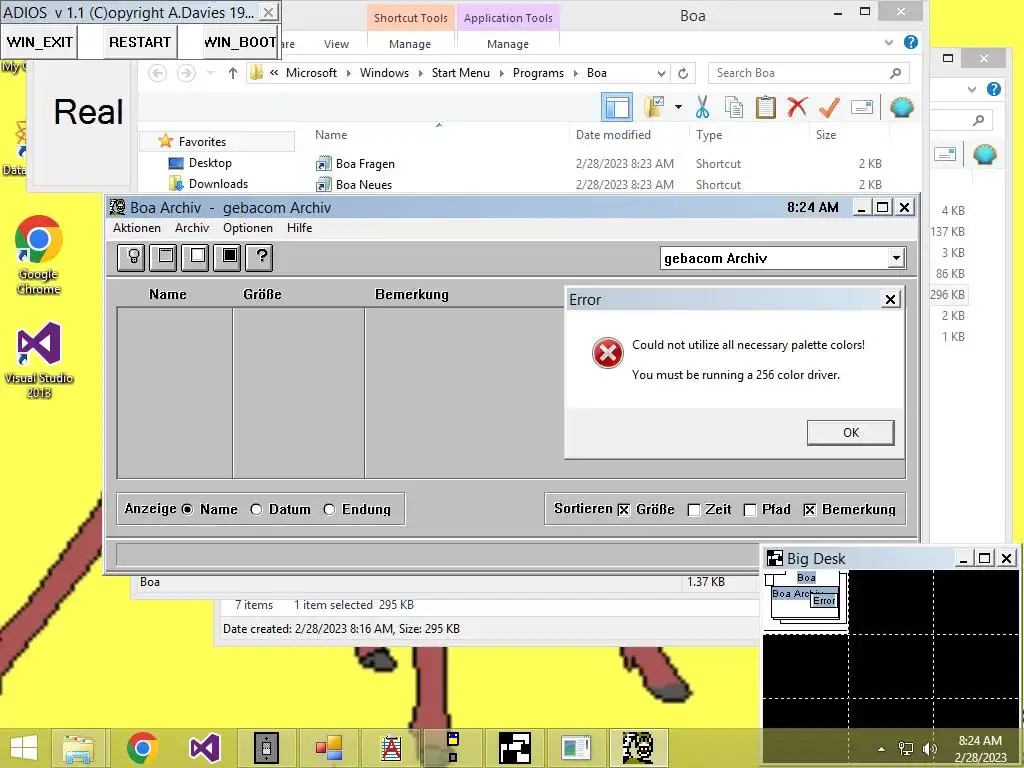Click the blue Help icon in the Boa Explorer ribbon
Viewport: 1024px width, 768px height.
pyautogui.click(x=911, y=42)
